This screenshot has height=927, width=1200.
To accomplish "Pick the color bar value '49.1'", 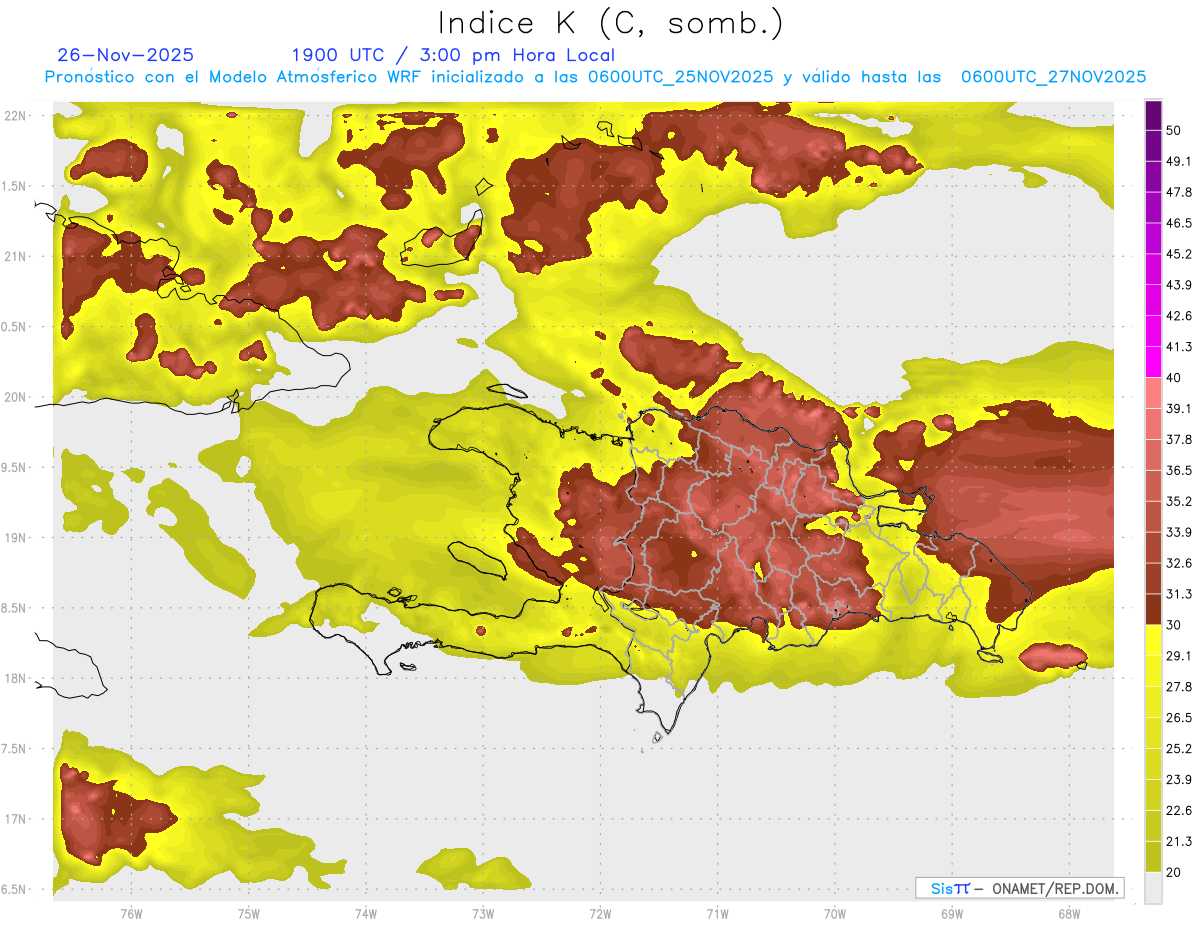I will (x=1179, y=161).
